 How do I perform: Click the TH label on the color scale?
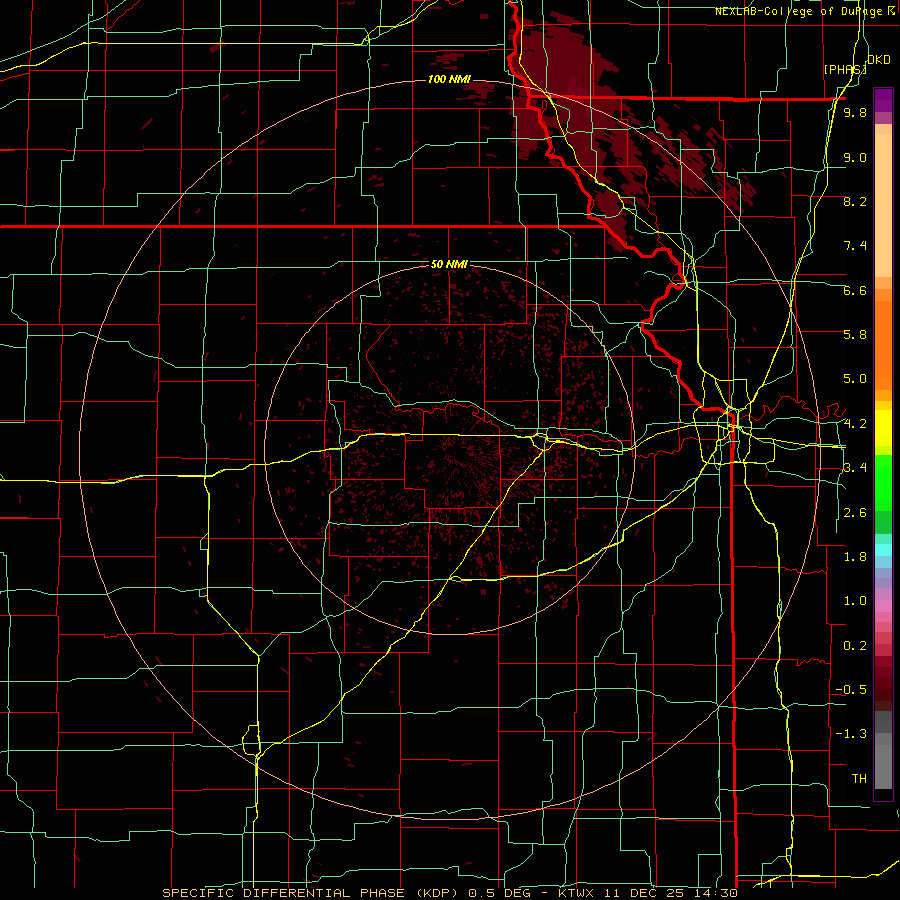[x=859, y=779]
